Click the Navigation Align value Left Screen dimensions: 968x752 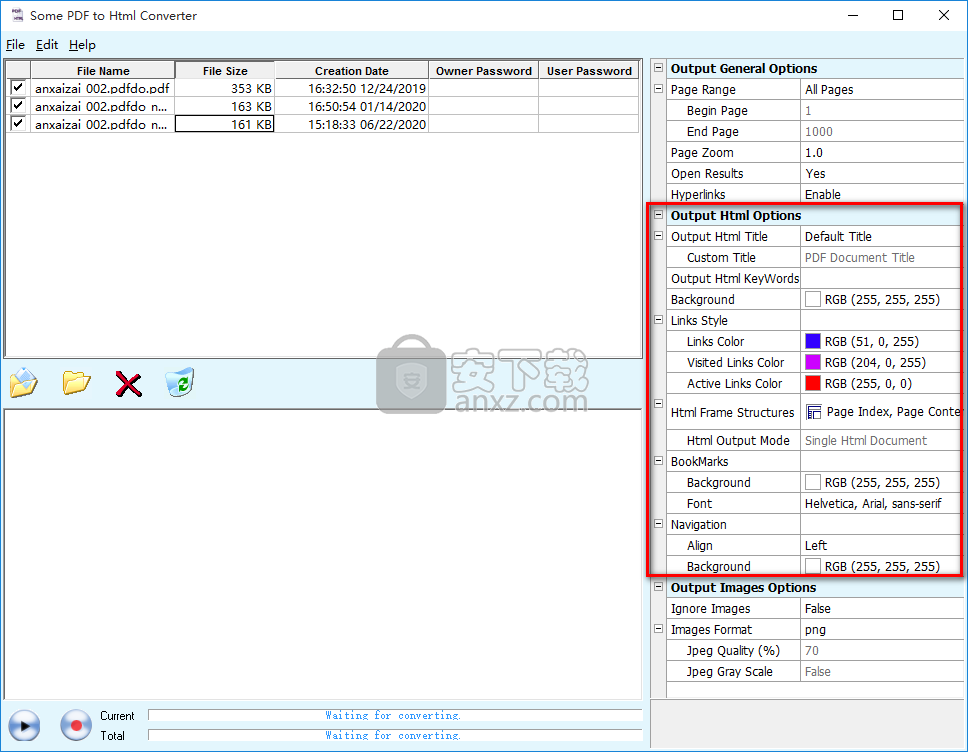[x=881, y=545]
